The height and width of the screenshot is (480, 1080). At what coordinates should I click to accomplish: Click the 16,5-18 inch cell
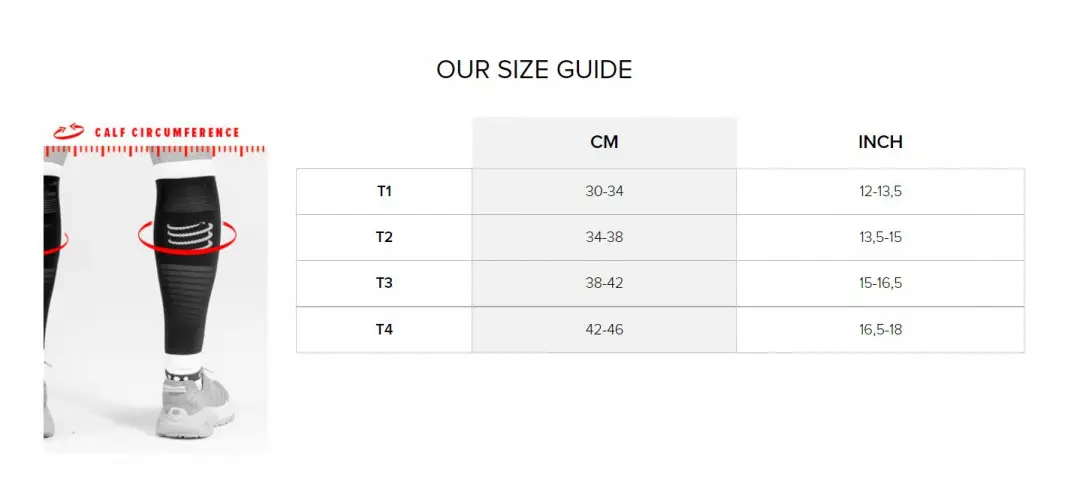(x=880, y=329)
